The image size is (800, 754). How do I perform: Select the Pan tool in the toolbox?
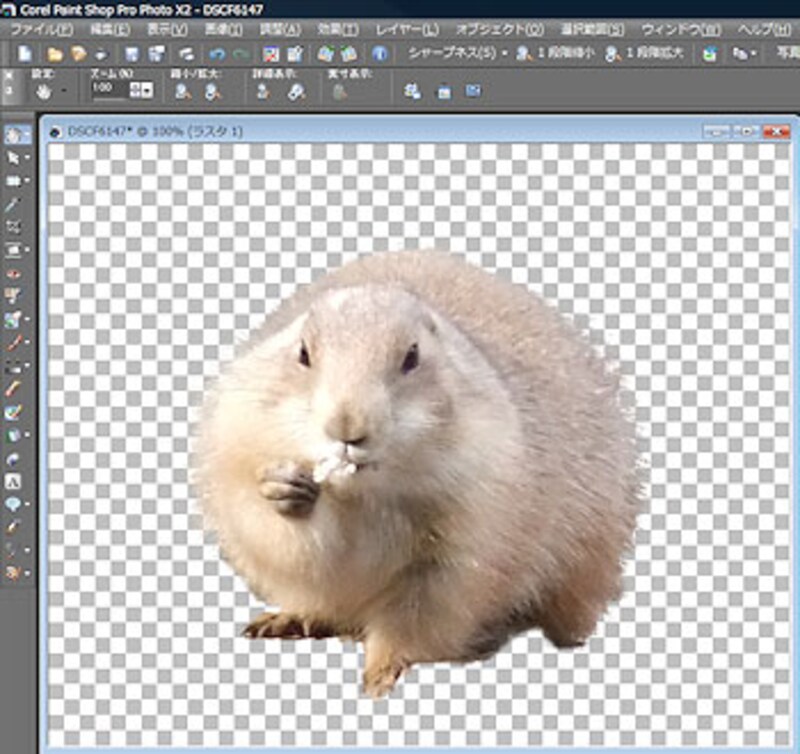[x=14, y=133]
